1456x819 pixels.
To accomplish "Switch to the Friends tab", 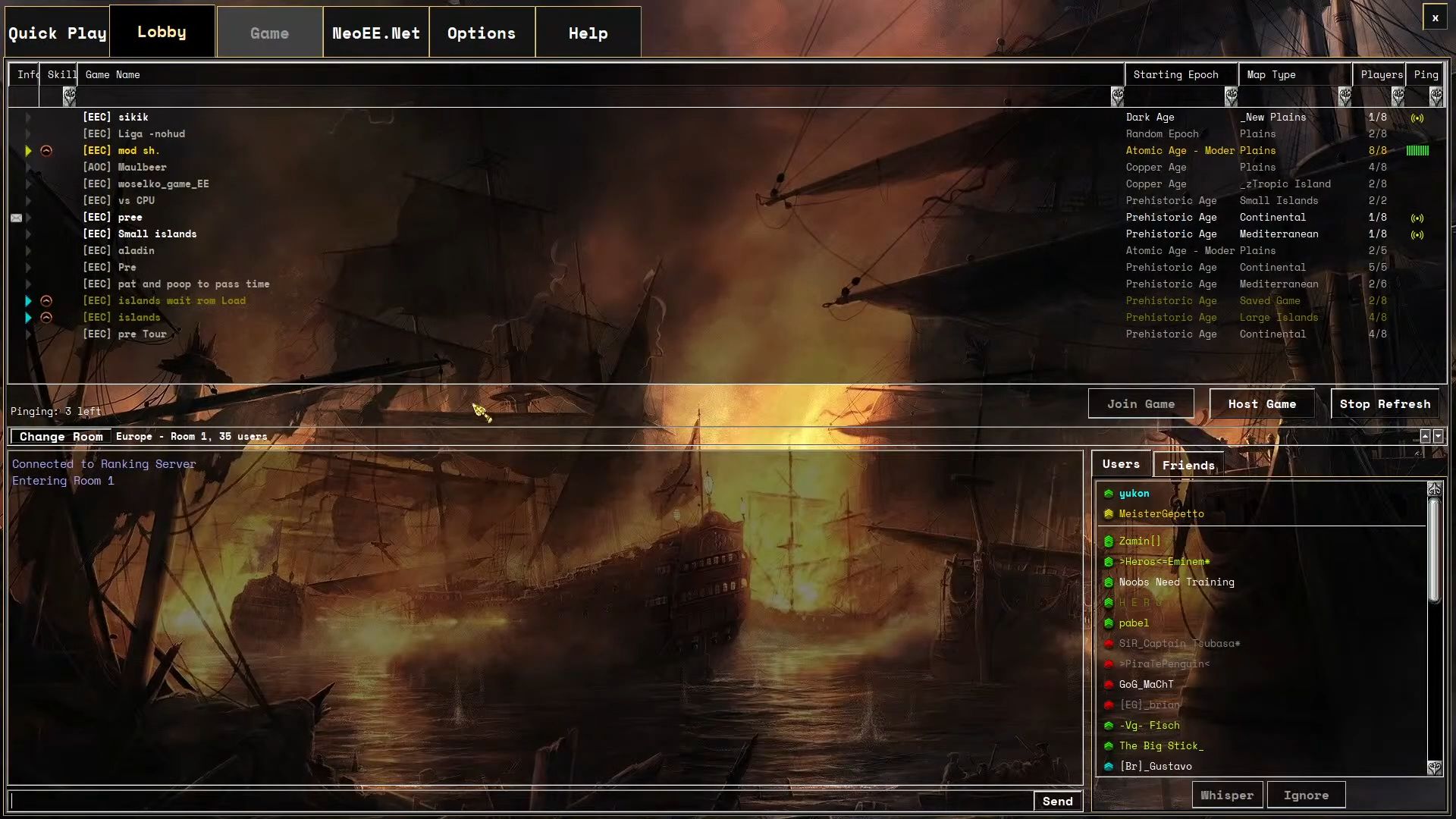I will 1188,465.
